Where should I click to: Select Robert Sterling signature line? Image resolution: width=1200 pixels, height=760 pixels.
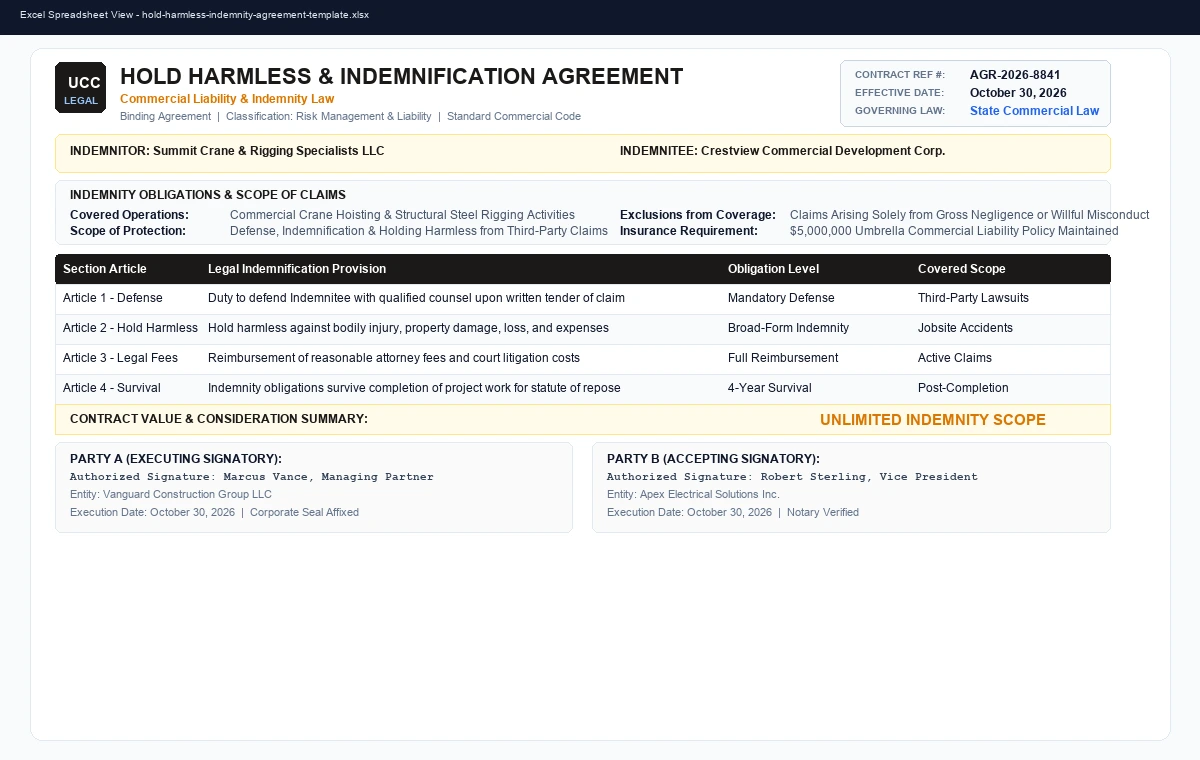[x=792, y=477]
